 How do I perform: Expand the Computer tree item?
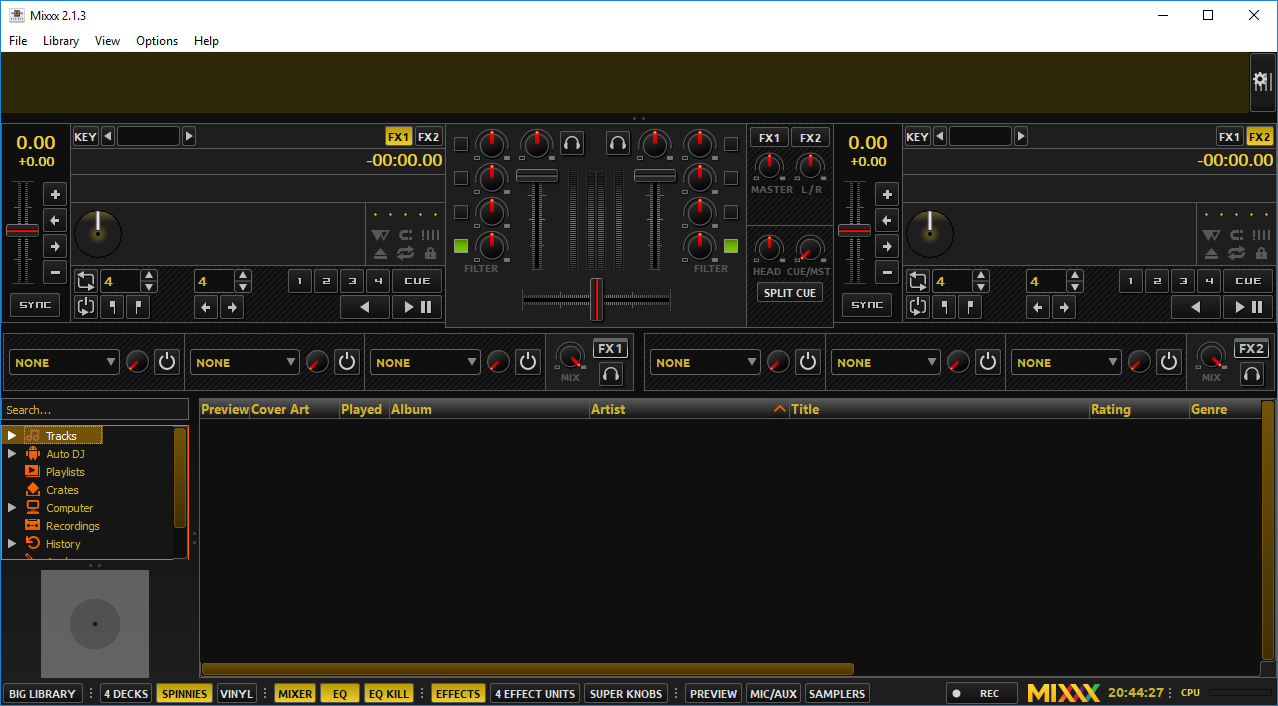point(12,508)
